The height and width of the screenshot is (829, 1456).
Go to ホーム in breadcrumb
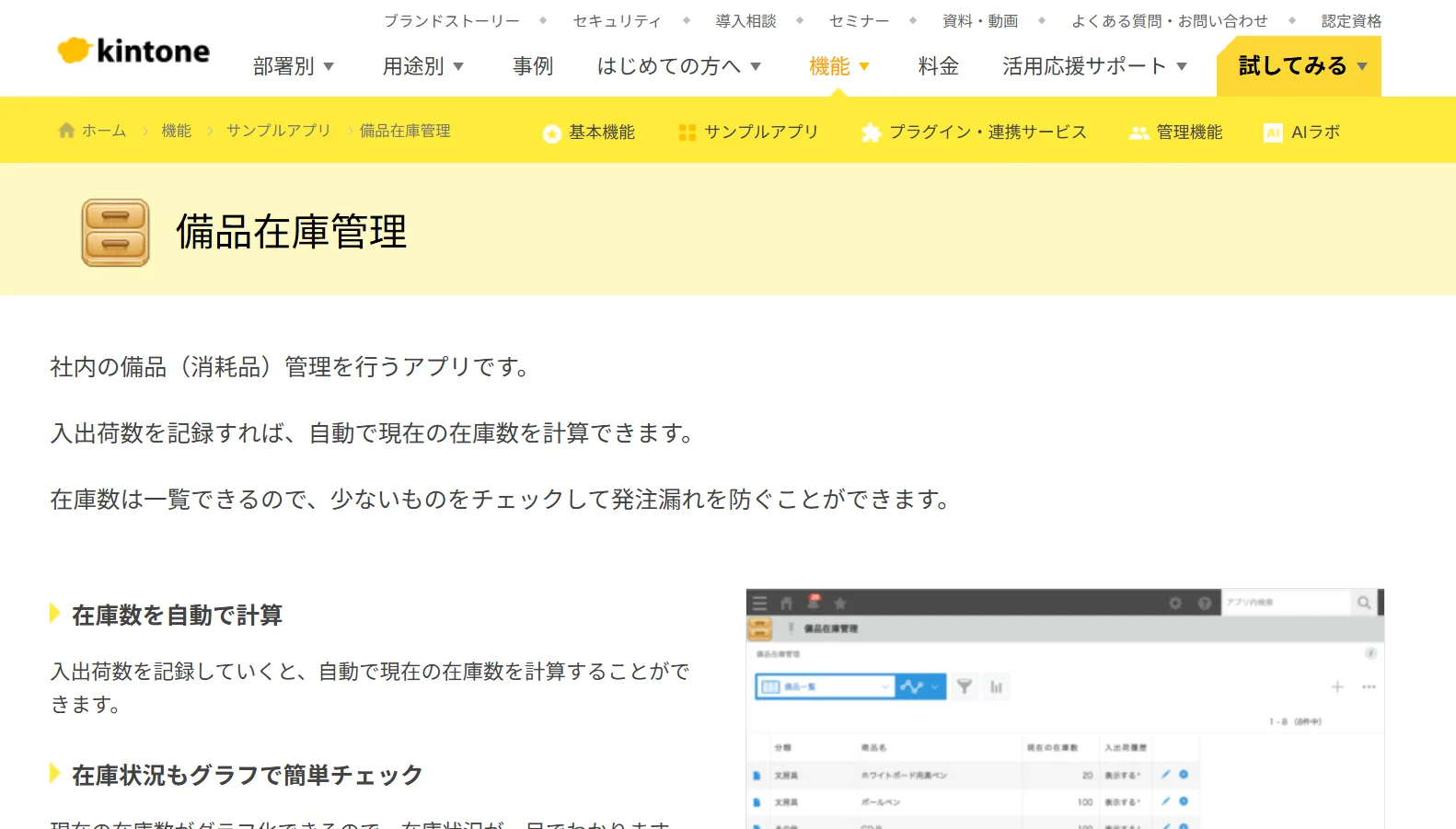pyautogui.click(x=104, y=131)
